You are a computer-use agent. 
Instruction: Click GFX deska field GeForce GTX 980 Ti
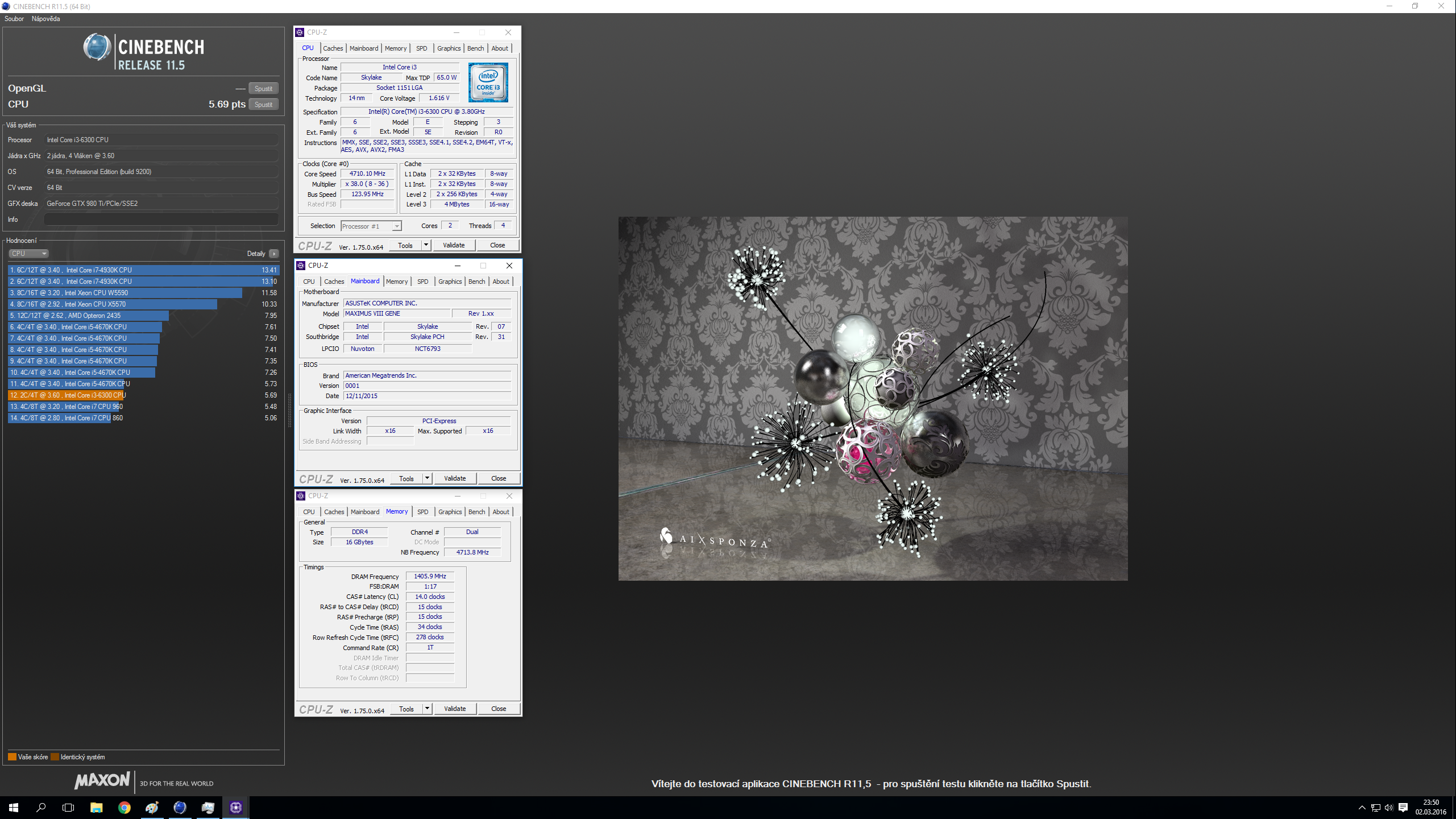point(161,204)
